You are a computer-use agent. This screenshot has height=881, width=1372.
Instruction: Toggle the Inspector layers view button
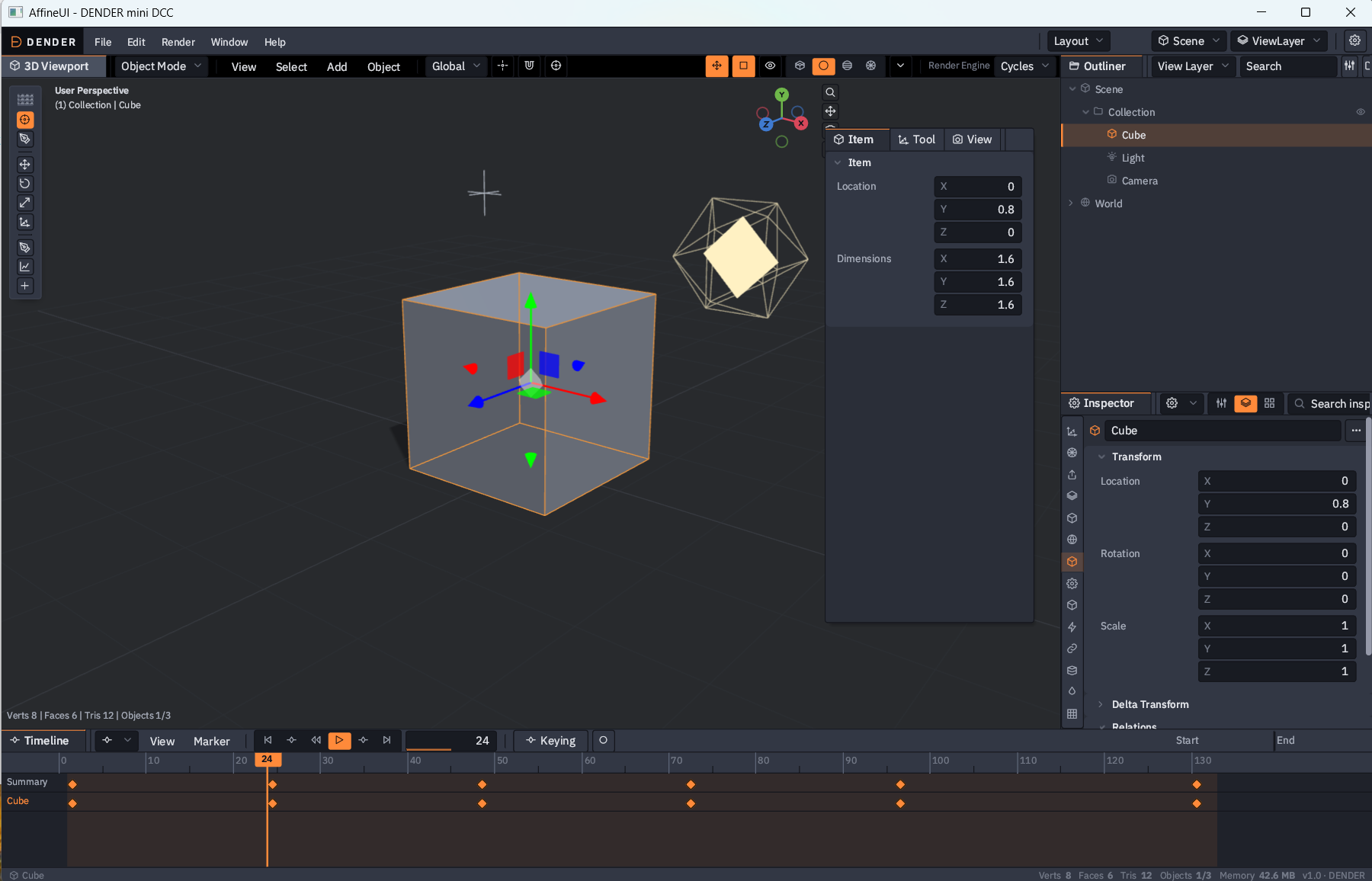click(x=1245, y=403)
